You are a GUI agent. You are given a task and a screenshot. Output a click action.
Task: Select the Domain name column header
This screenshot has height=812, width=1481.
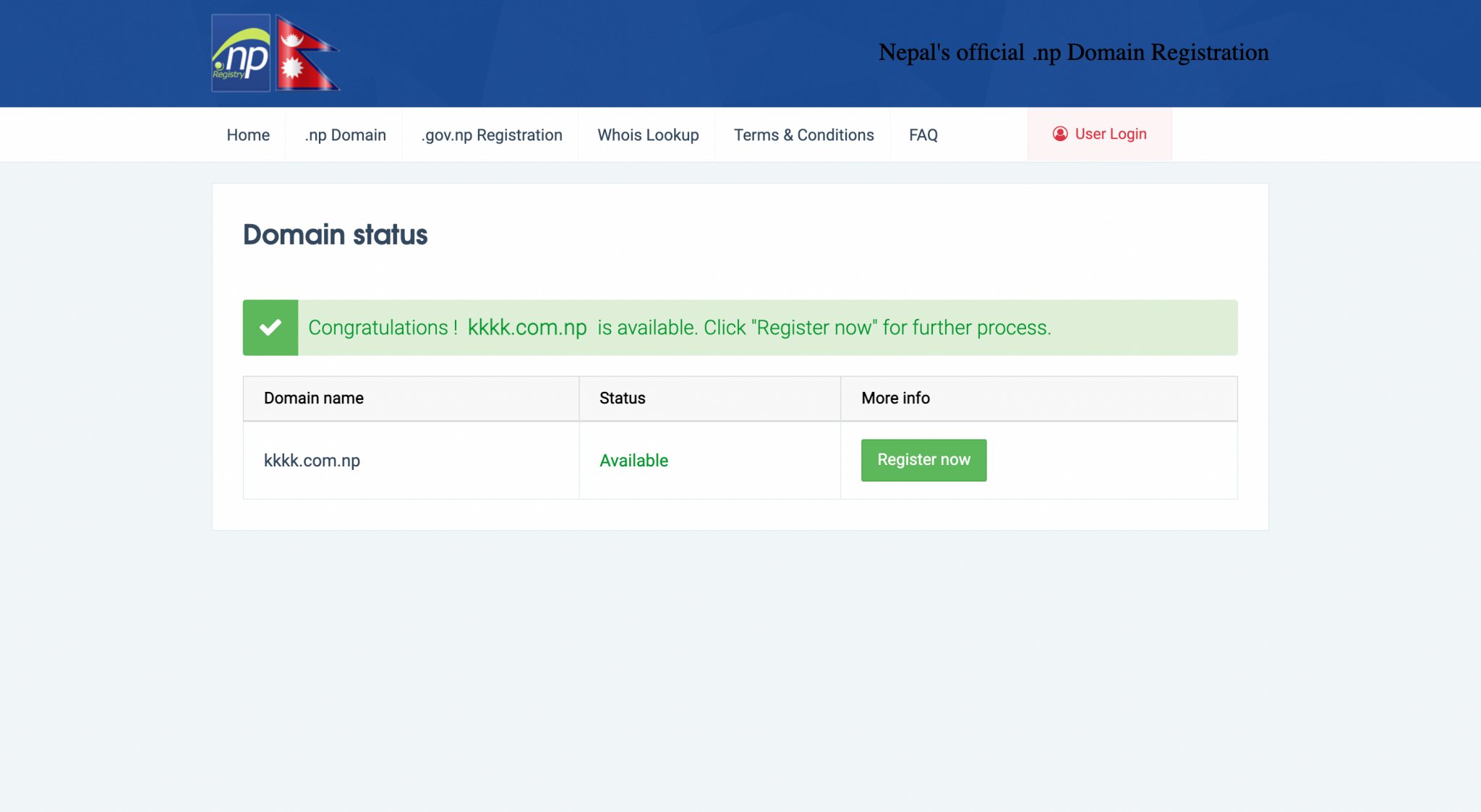pyautogui.click(x=313, y=398)
